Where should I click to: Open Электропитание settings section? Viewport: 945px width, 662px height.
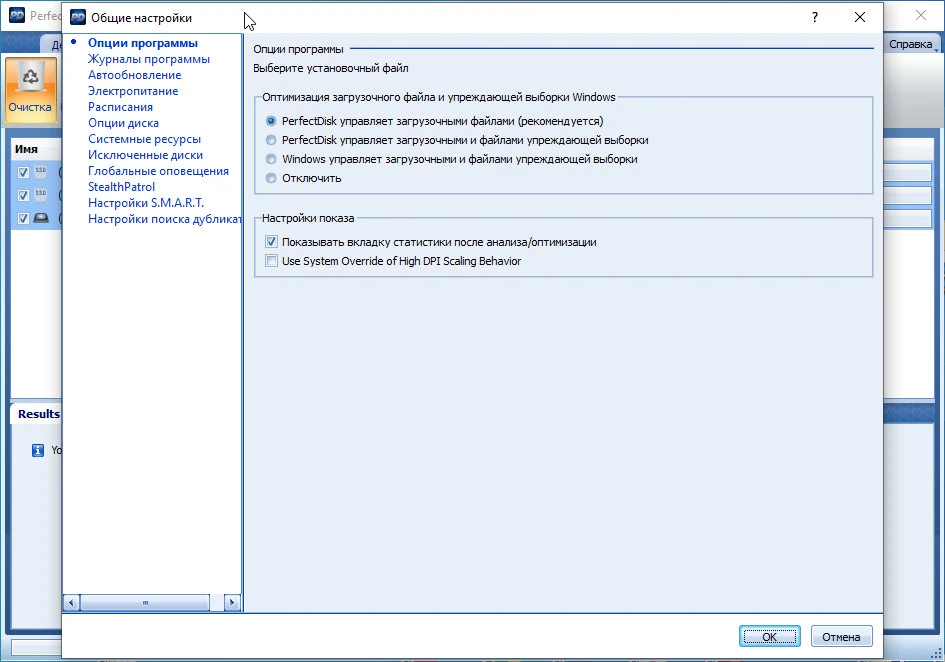pos(133,91)
